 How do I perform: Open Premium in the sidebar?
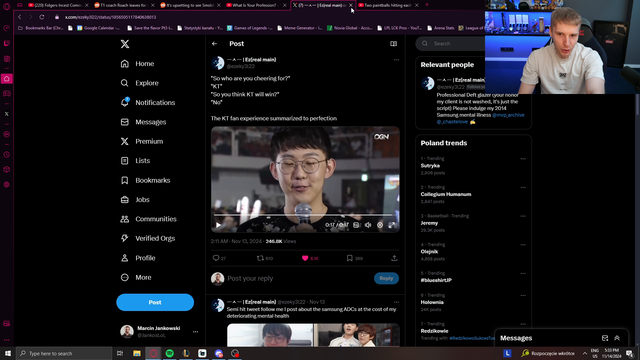coord(142,141)
